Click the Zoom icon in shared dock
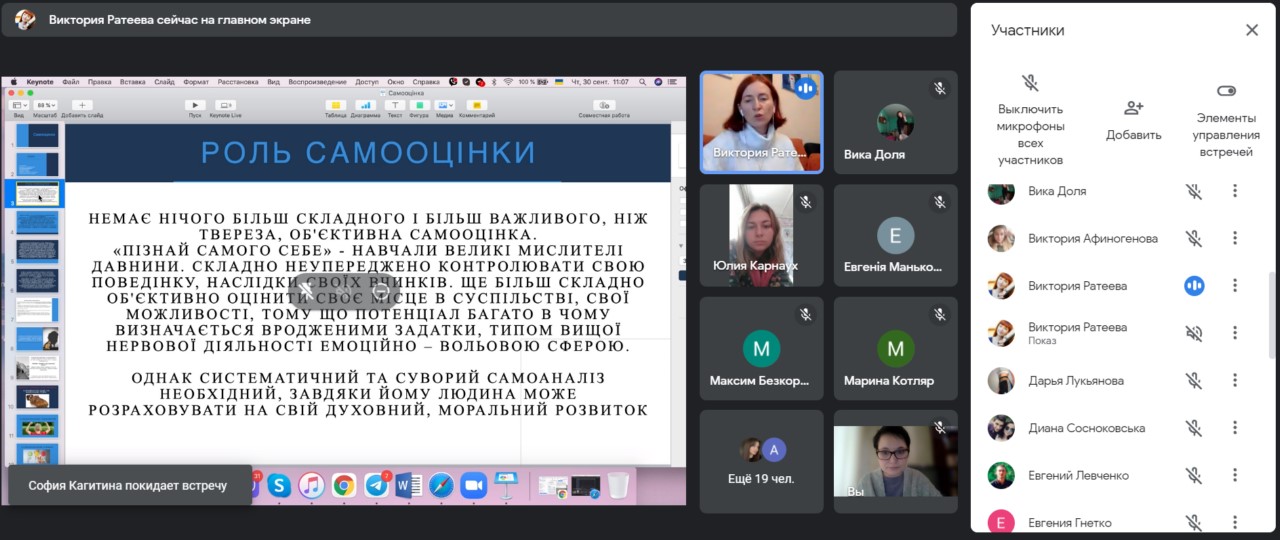 point(473,486)
